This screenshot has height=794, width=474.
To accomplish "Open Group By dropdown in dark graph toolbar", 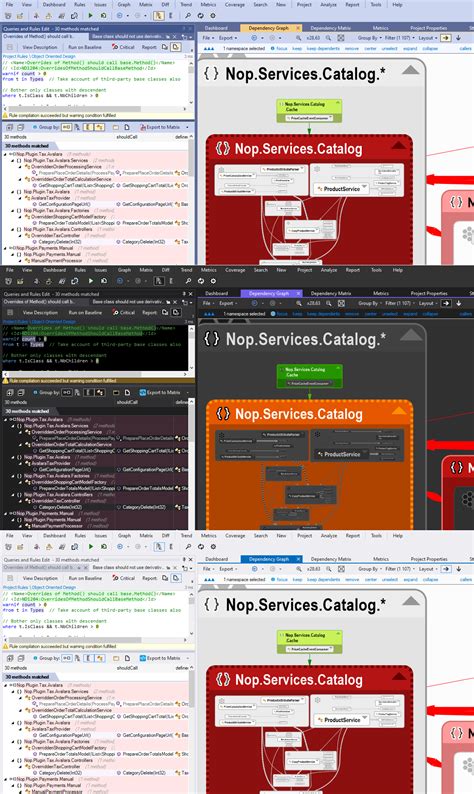I will click(x=369, y=303).
